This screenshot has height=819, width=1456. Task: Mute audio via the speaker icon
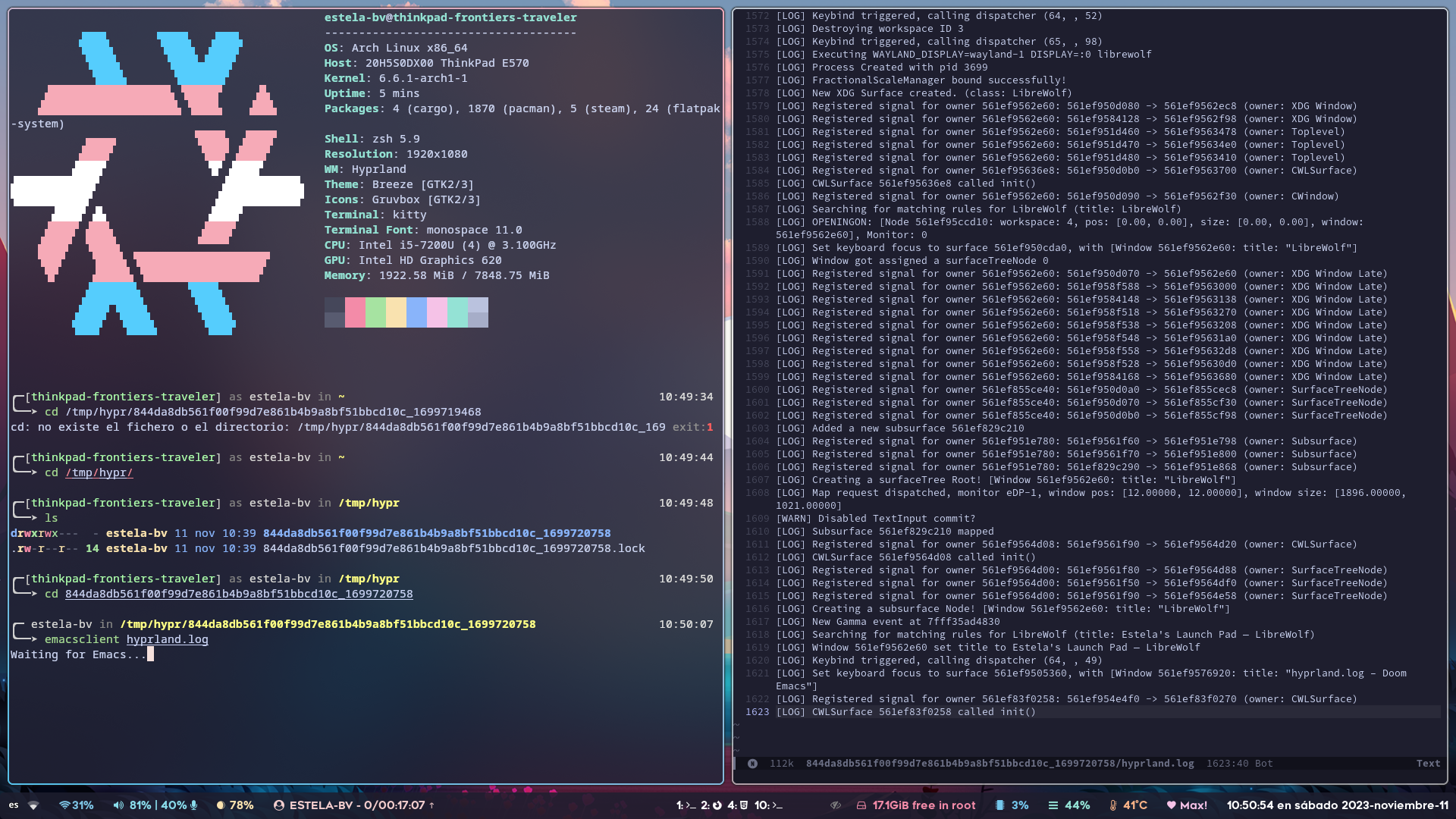click(118, 805)
